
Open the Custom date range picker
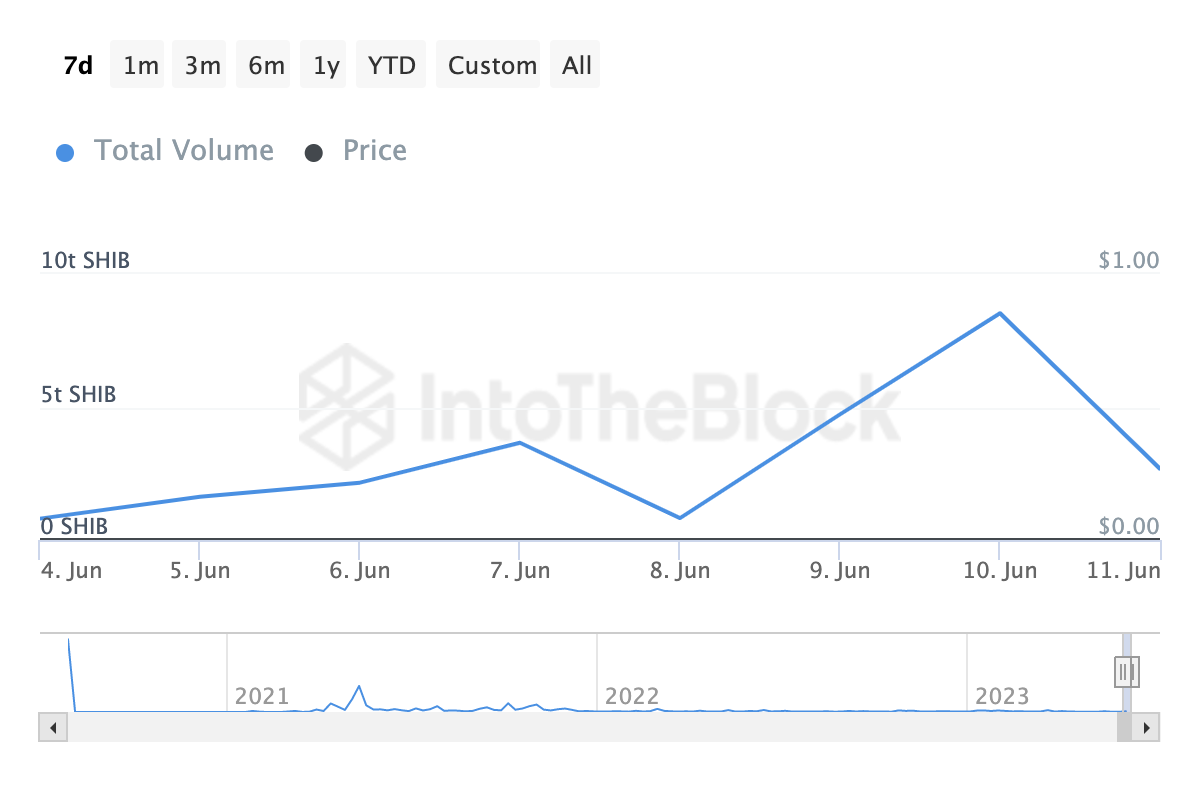click(492, 66)
